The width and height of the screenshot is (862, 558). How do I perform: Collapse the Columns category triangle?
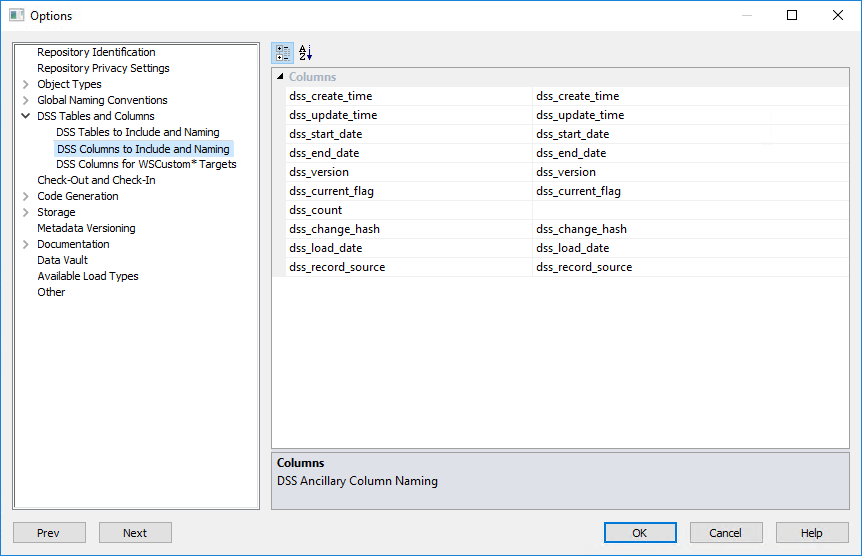coord(280,76)
